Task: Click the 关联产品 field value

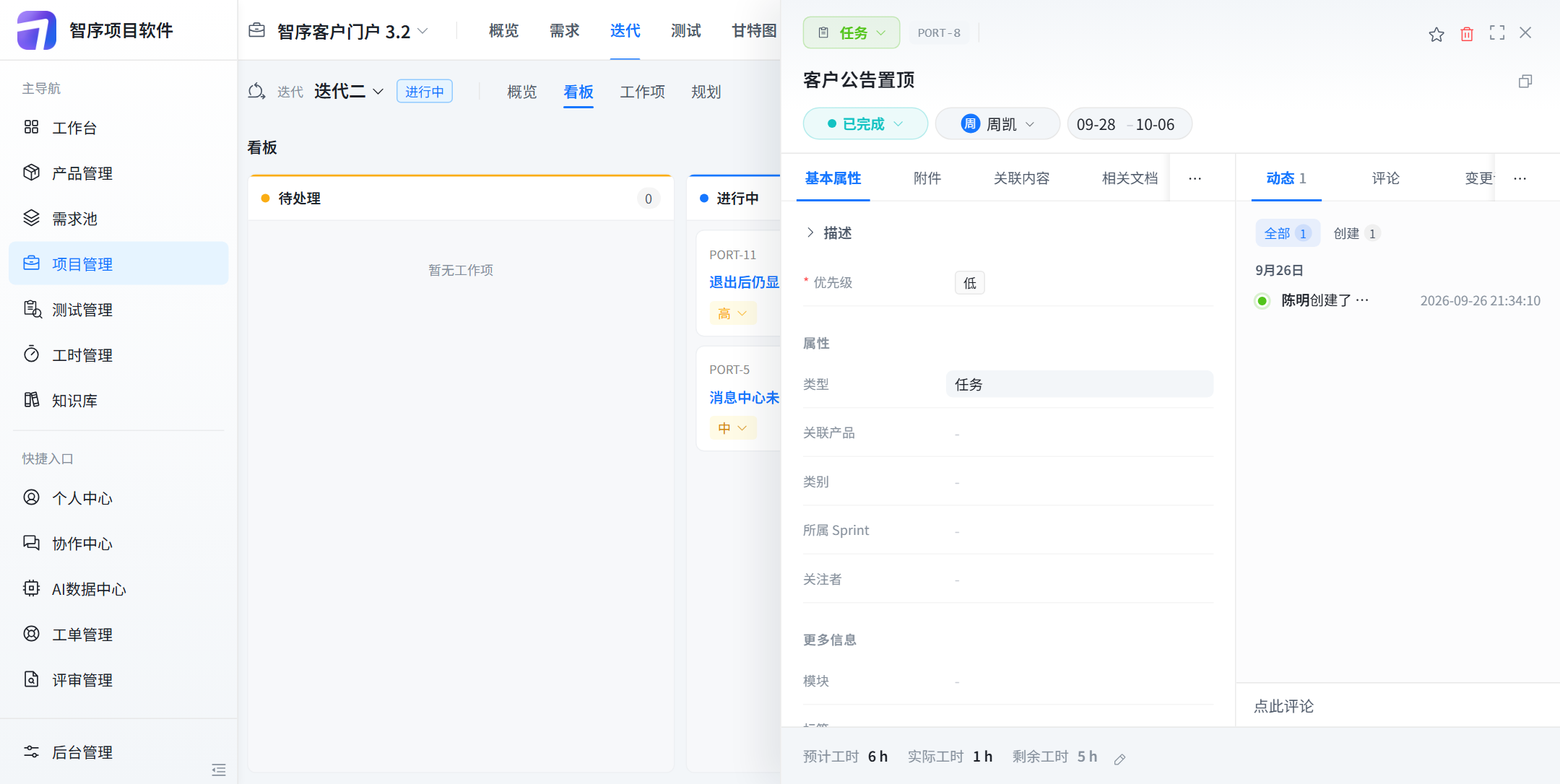Action: [1080, 433]
